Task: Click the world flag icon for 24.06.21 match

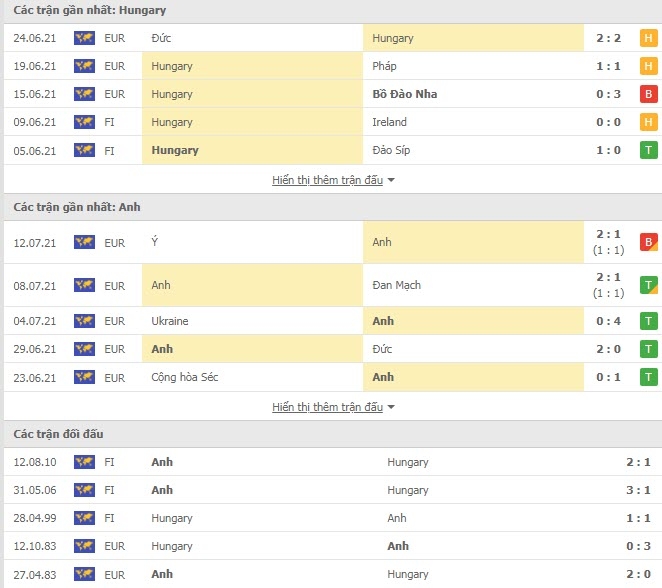Action: click(x=84, y=38)
